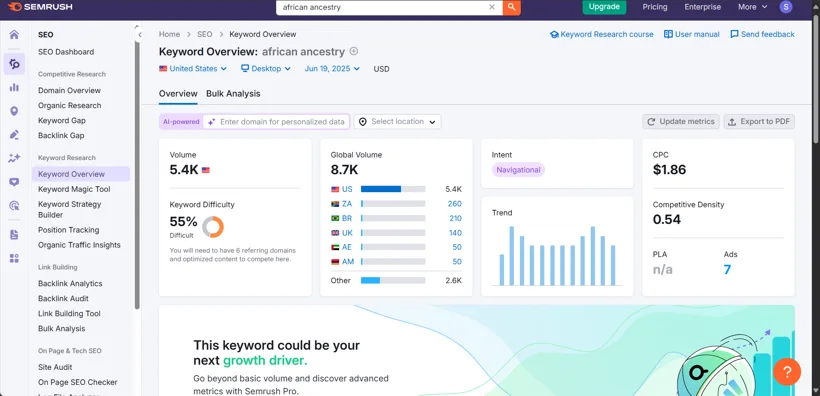The height and width of the screenshot is (396, 820).
Task: Open the Advertising target icon in rail
Action: 14,206
